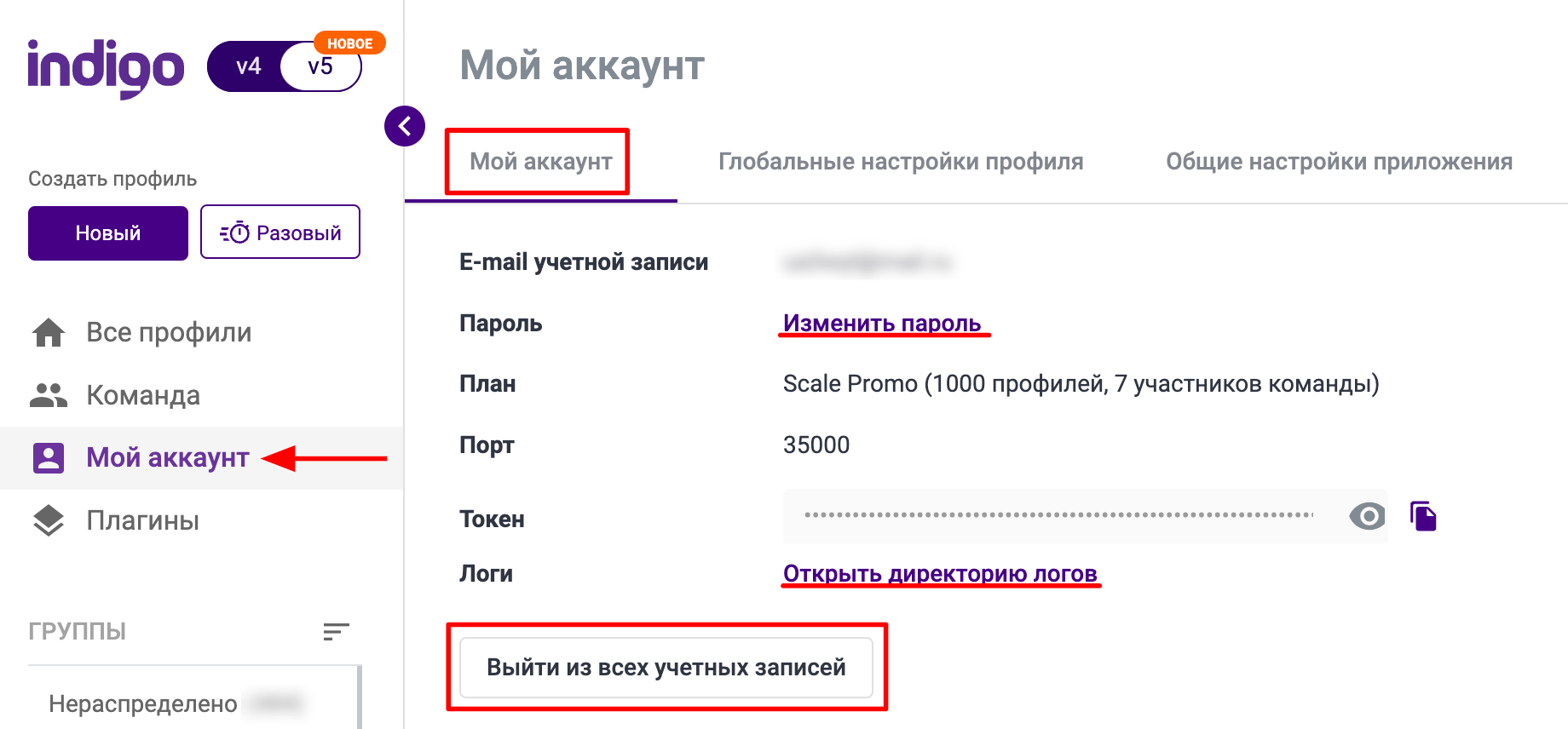Screen dimensions: 1568x729
Task: Open the groups sort filter icon
Action: 336,631
